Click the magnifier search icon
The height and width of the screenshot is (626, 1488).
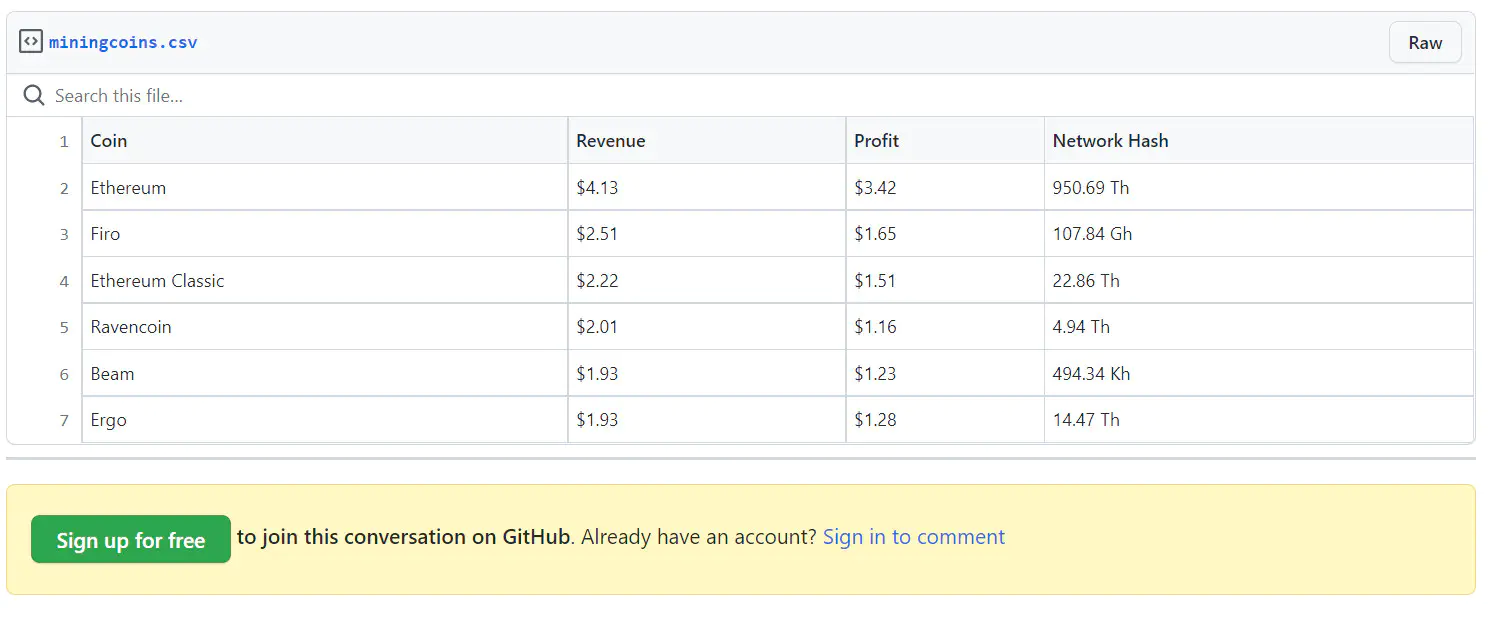[x=34, y=96]
